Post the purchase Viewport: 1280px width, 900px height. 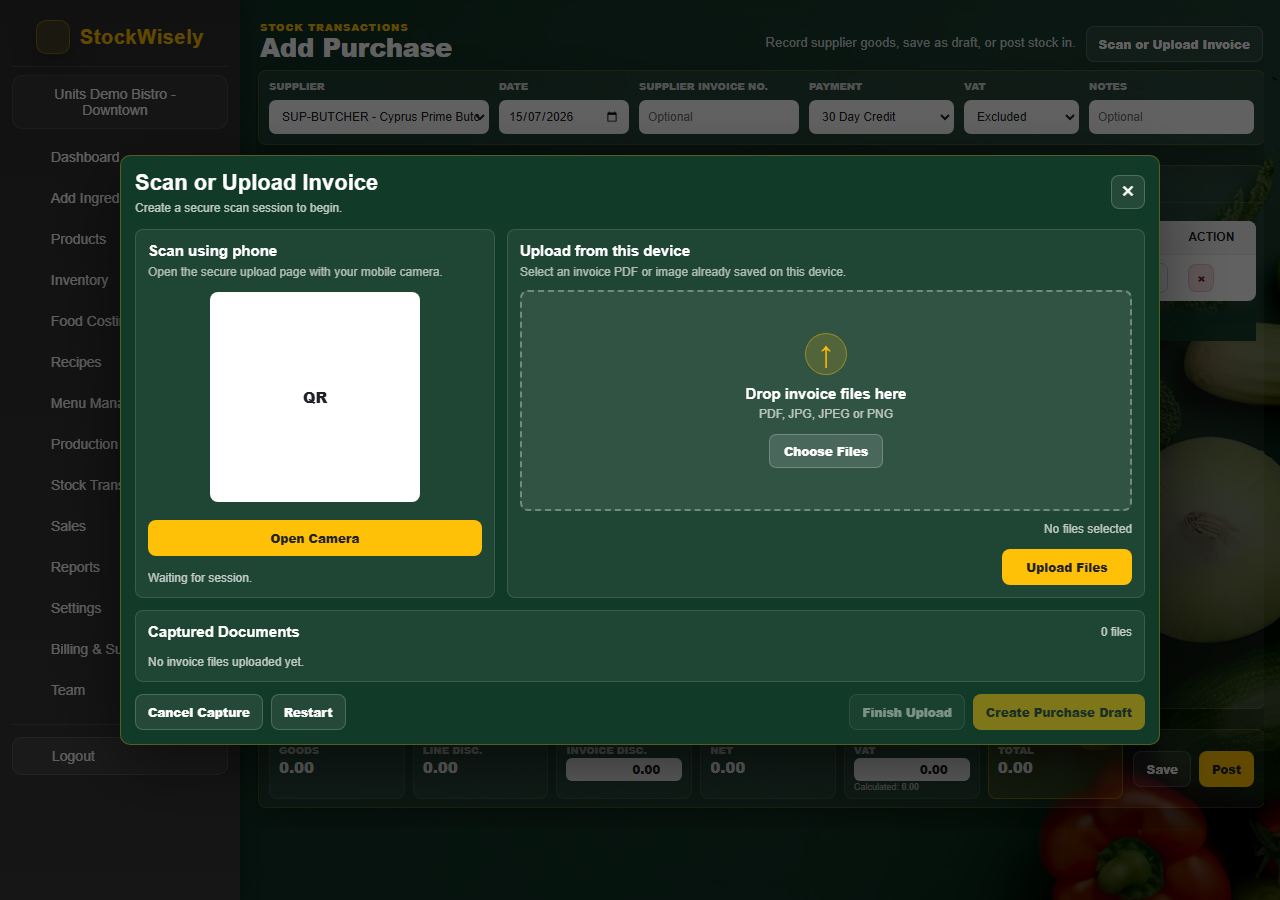[x=1226, y=769]
